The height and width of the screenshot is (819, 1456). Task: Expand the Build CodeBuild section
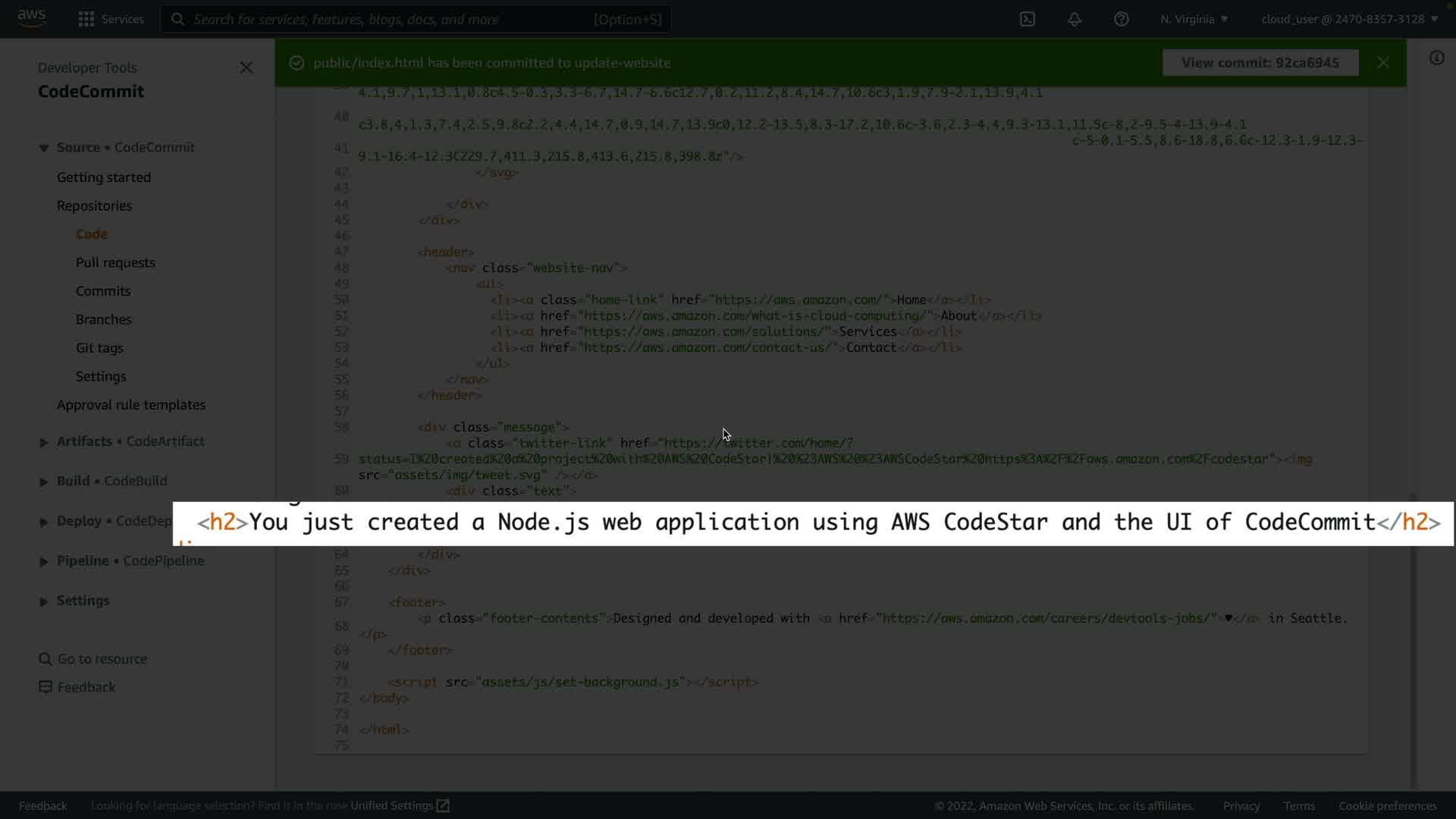tap(44, 482)
